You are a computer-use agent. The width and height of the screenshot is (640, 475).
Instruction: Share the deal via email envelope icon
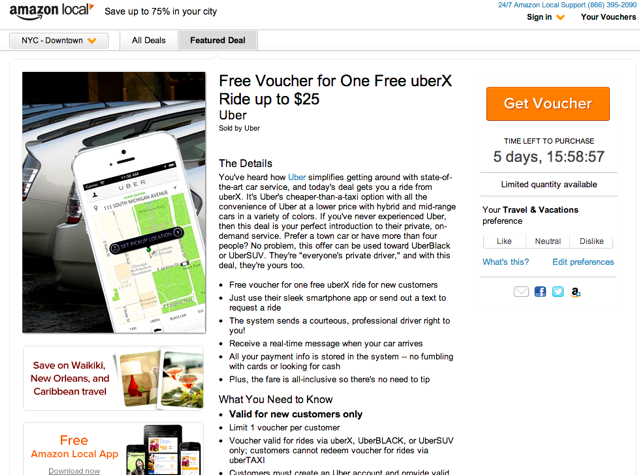[x=521, y=291]
